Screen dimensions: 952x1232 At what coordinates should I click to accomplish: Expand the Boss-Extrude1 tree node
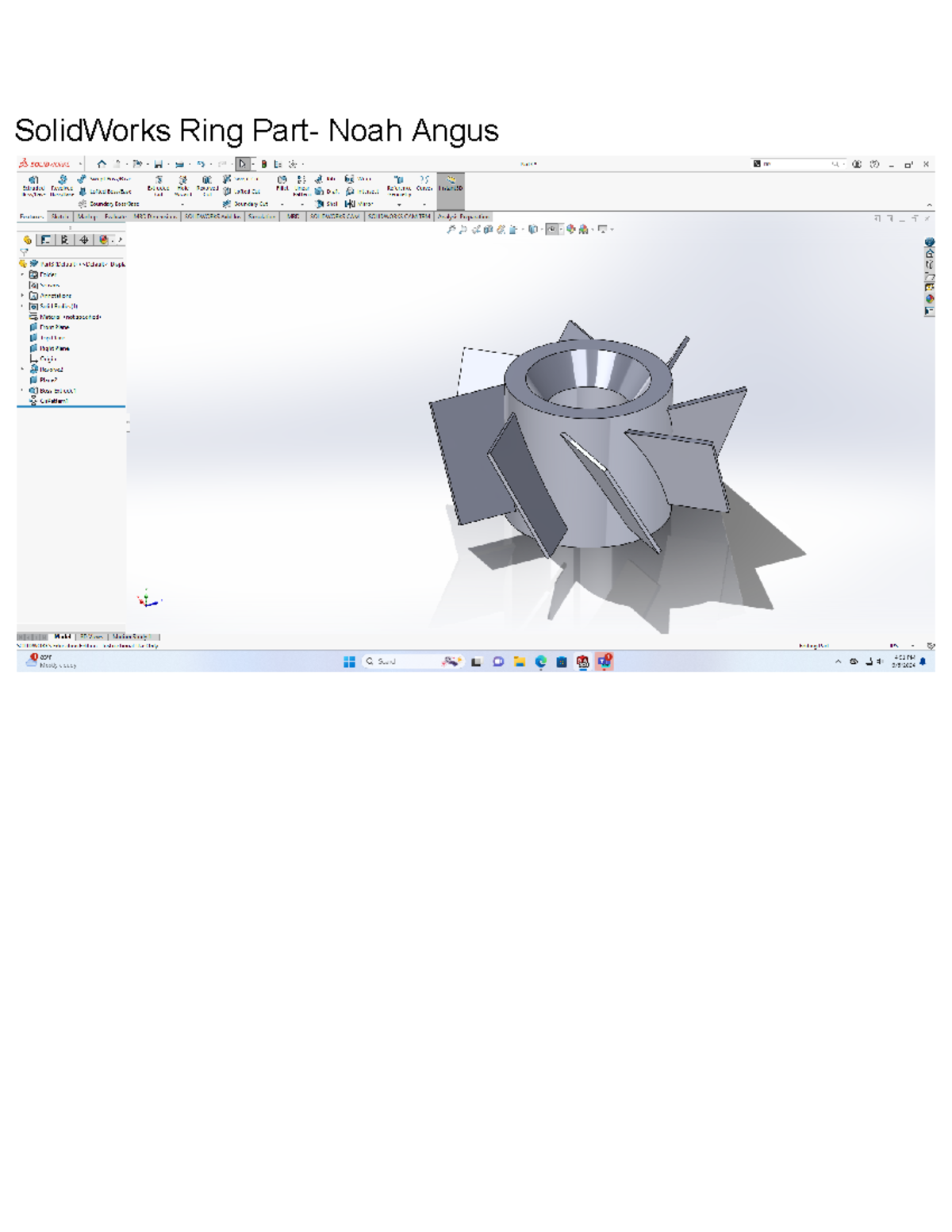(x=22, y=390)
